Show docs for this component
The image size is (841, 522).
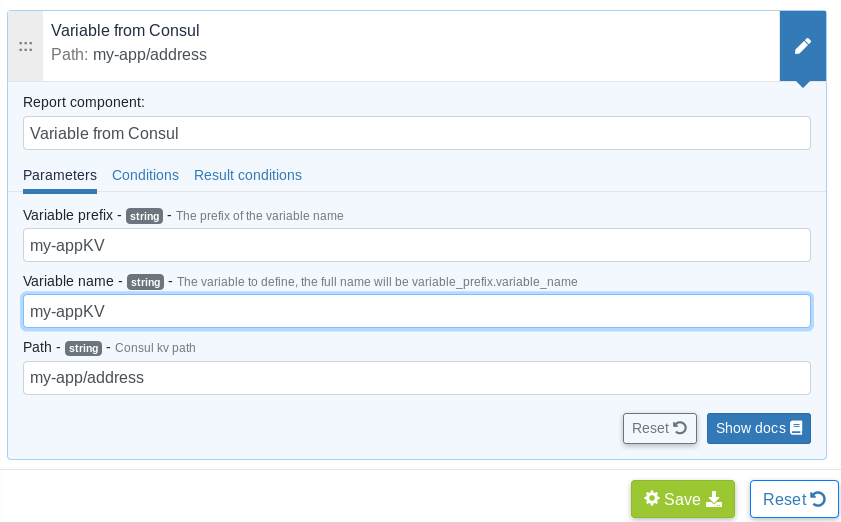(x=758, y=428)
